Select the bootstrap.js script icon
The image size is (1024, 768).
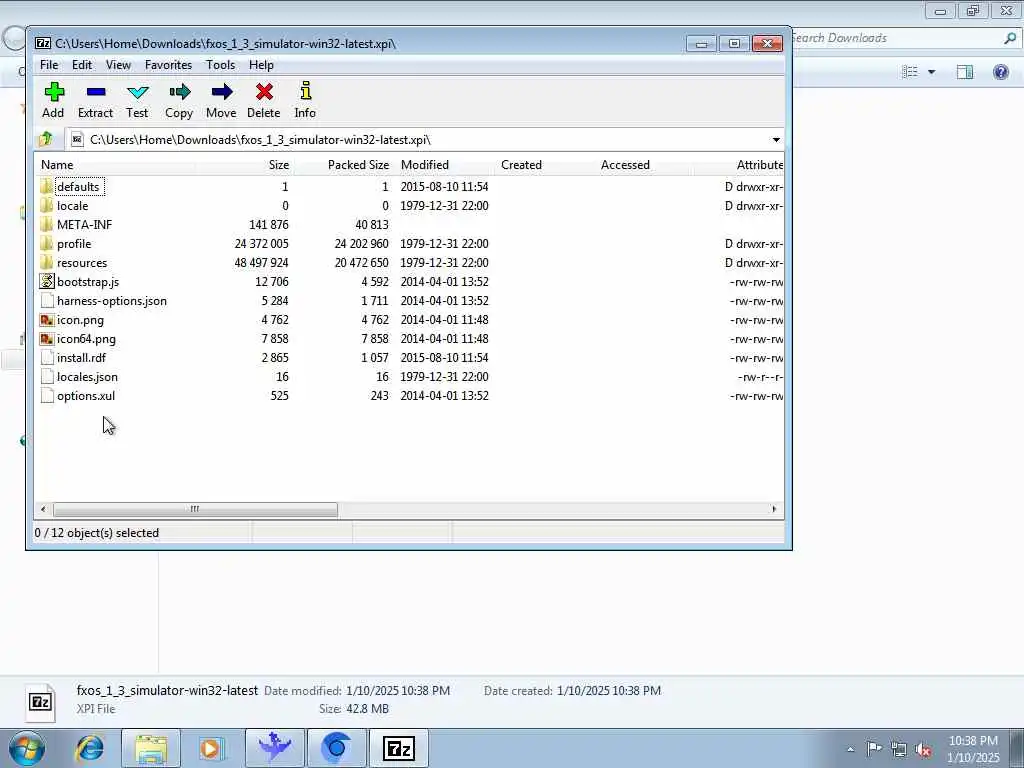[x=46, y=281]
